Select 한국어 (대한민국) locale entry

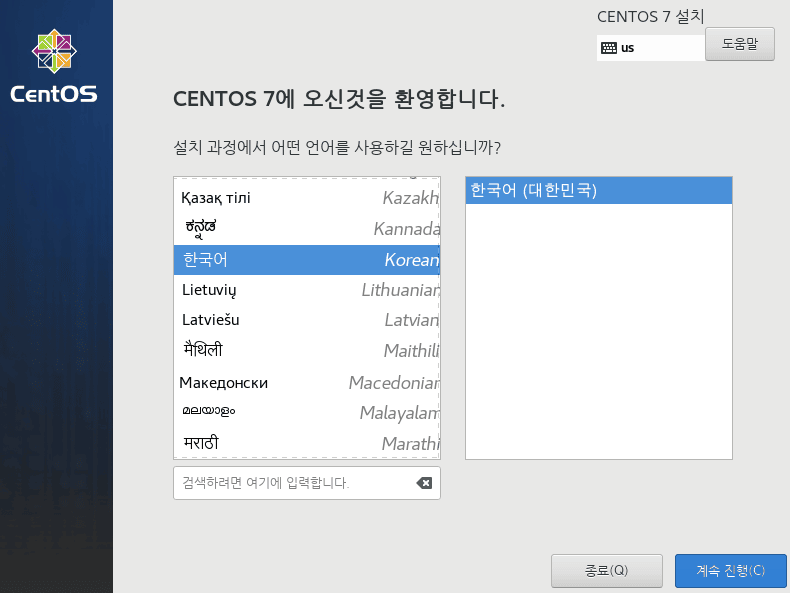click(599, 190)
